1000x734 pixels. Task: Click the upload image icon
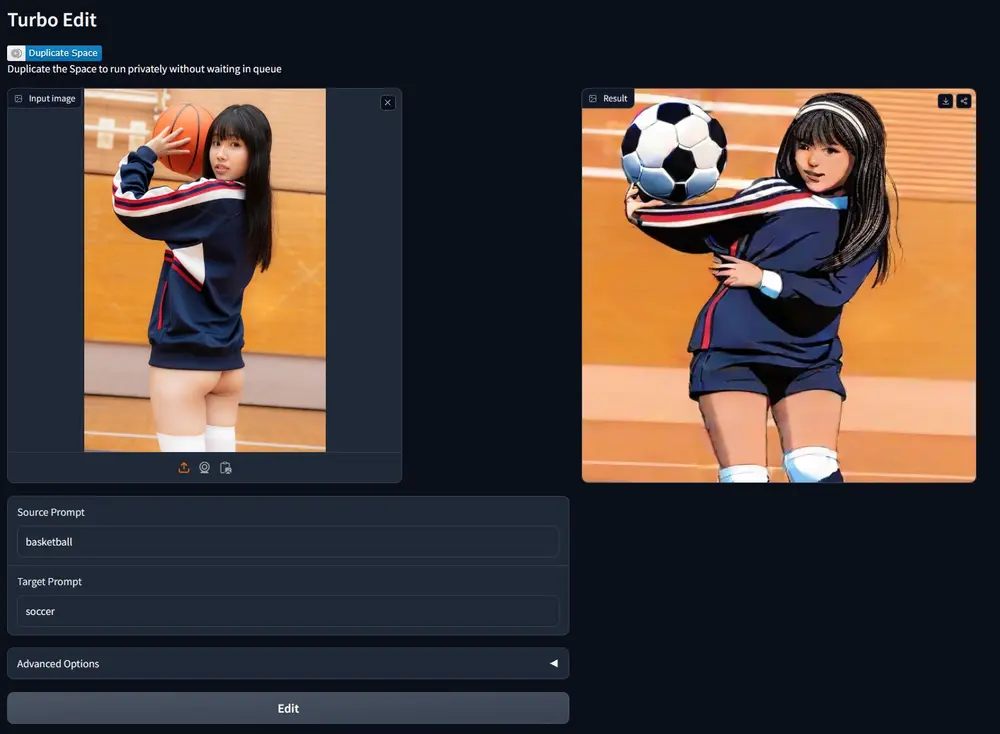[184, 468]
